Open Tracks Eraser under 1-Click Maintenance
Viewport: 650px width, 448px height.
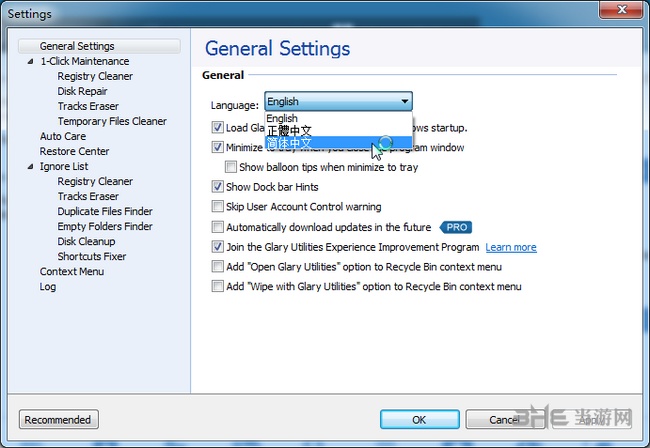pyautogui.click(x=88, y=106)
